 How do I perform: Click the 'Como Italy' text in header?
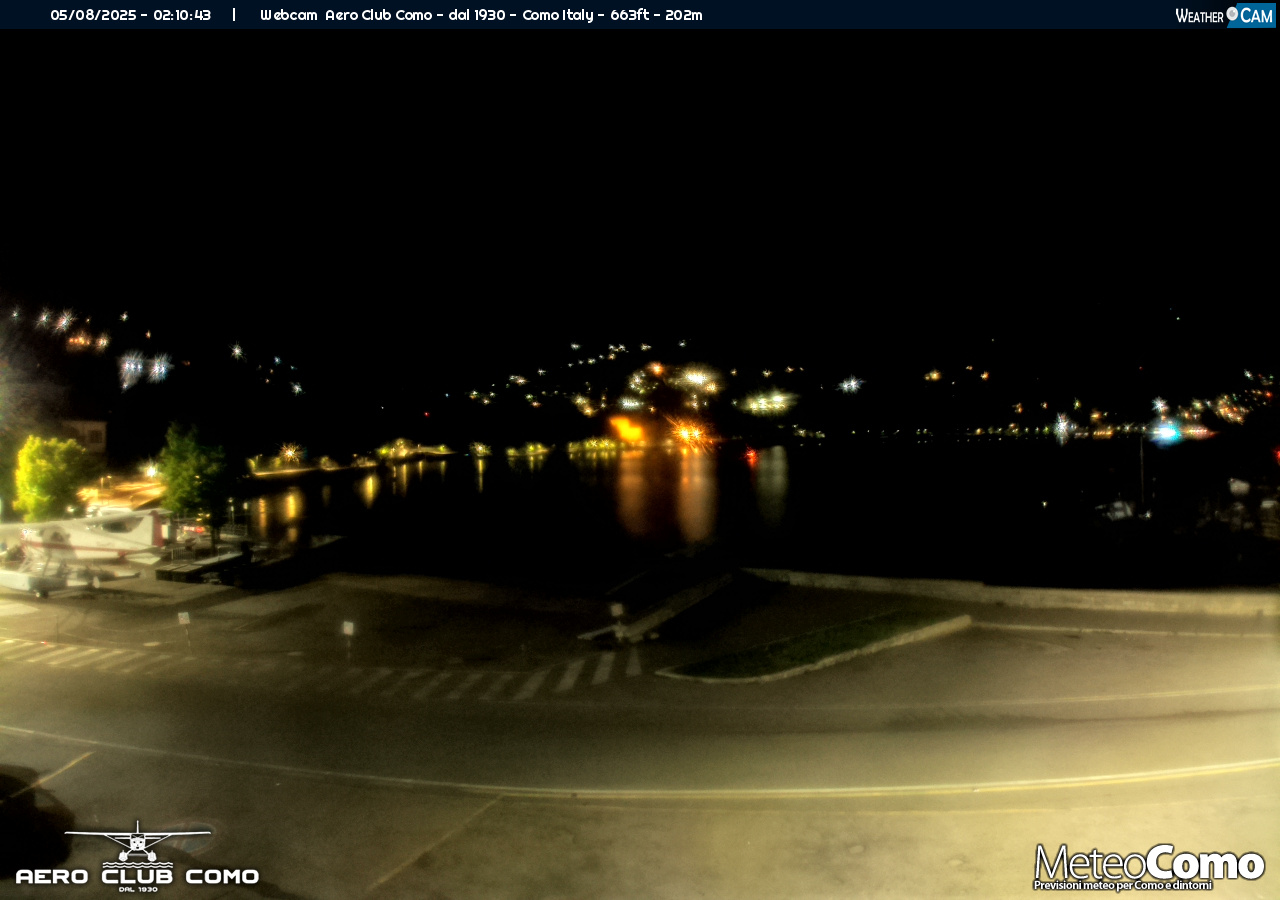pyautogui.click(x=557, y=15)
